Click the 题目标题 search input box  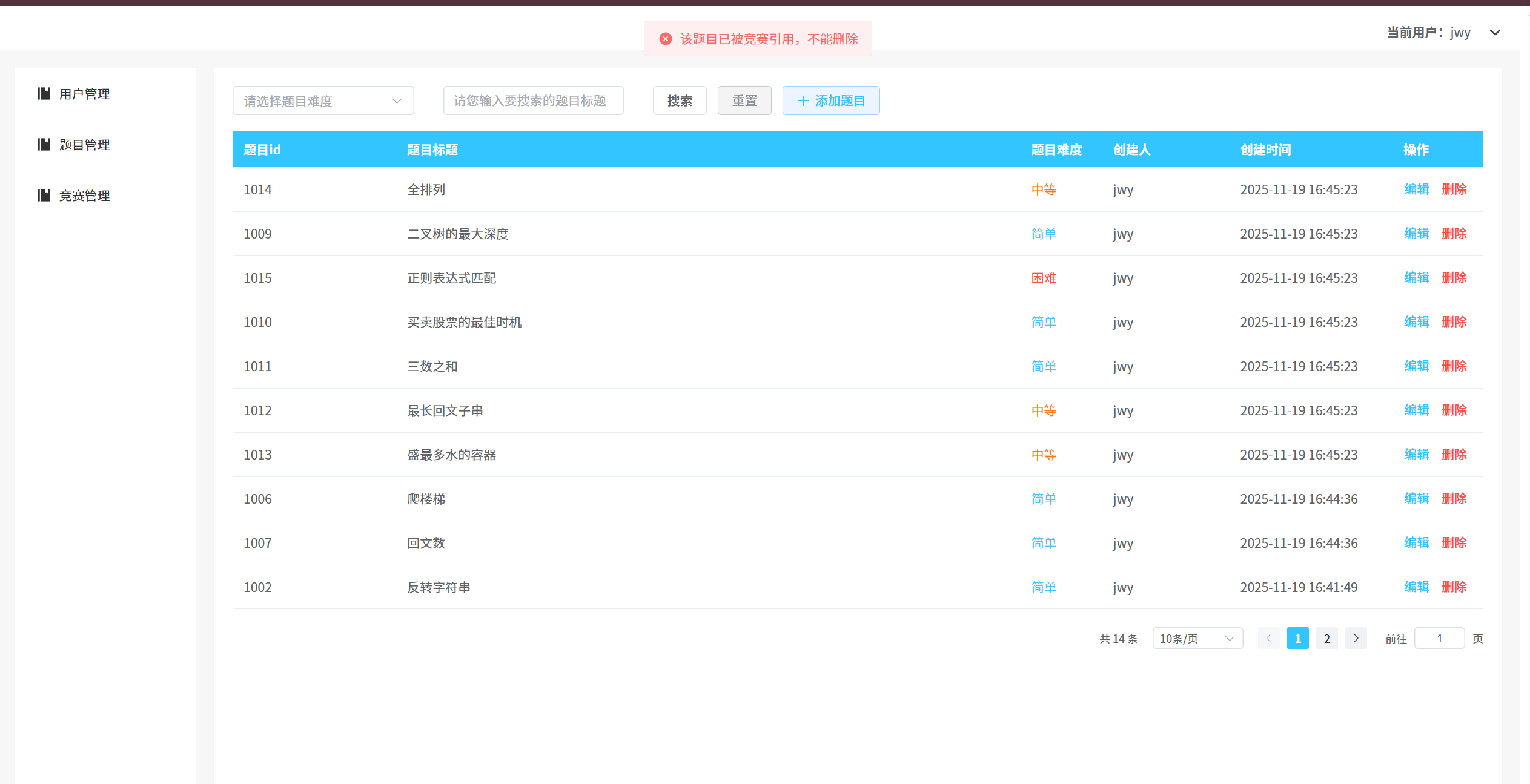coord(532,100)
